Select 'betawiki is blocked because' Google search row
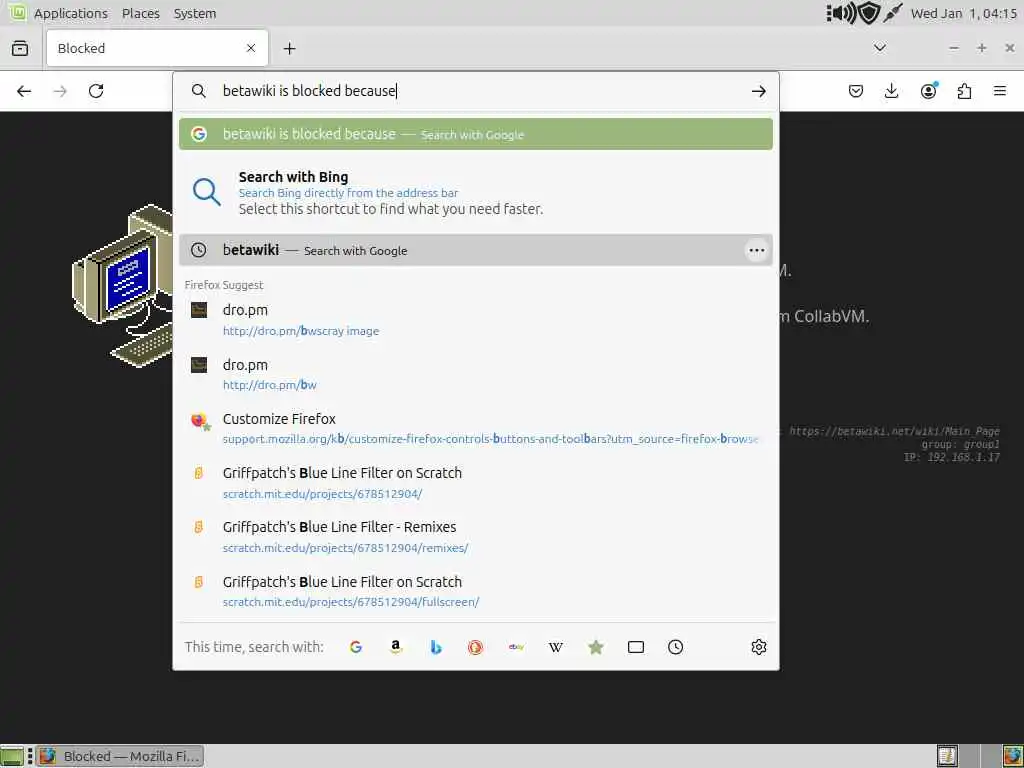Screen dimensions: 1024x768 [475, 134]
